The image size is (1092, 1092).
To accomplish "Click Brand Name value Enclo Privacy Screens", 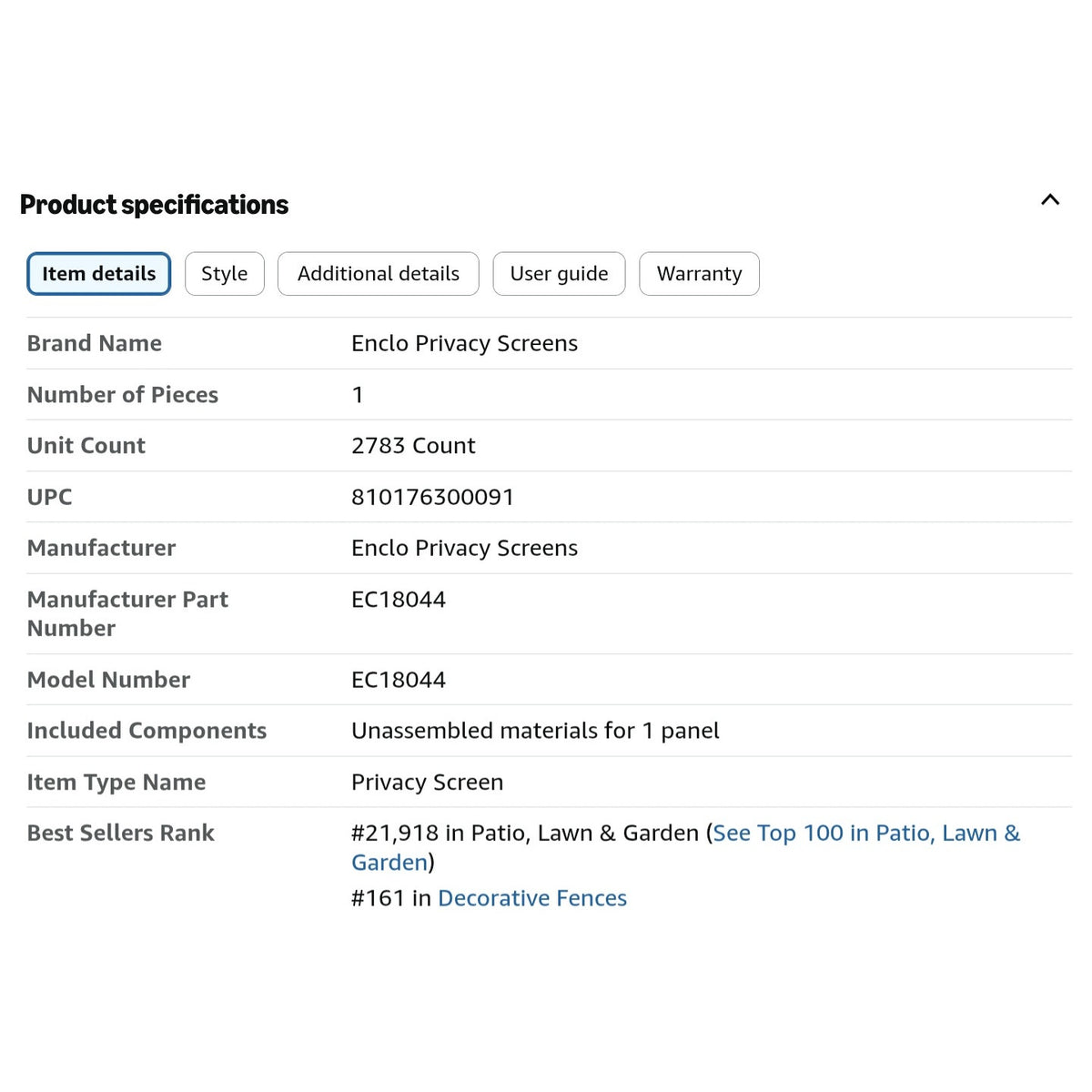I will (x=464, y=343).
